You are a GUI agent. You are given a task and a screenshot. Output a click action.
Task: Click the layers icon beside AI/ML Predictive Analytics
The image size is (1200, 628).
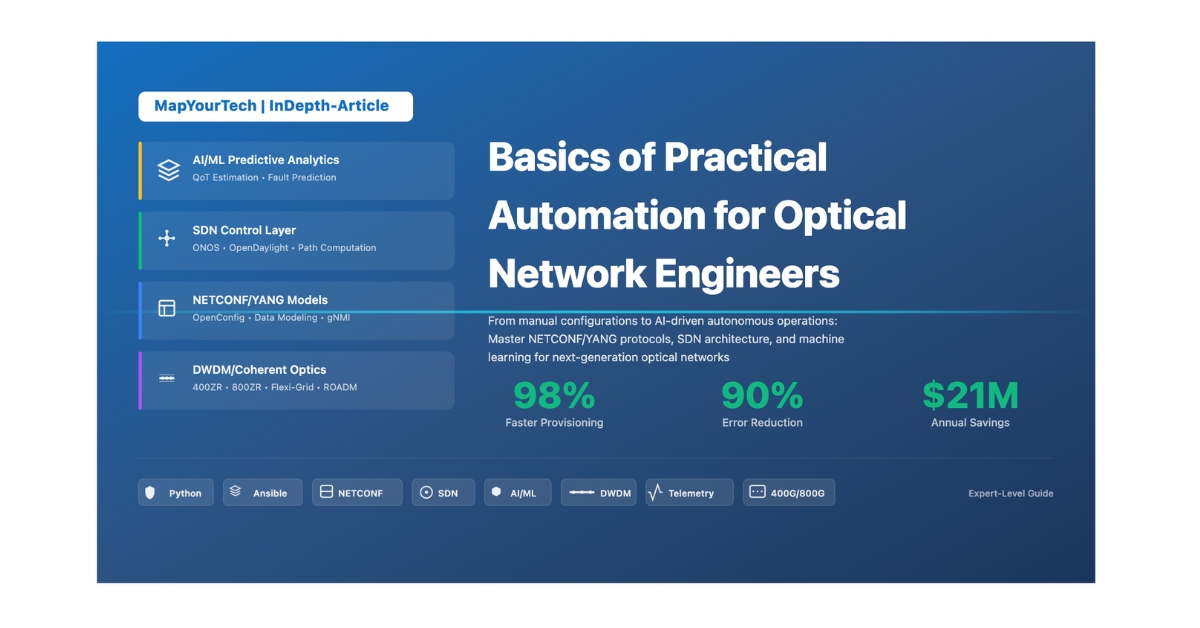pos(168,170)
